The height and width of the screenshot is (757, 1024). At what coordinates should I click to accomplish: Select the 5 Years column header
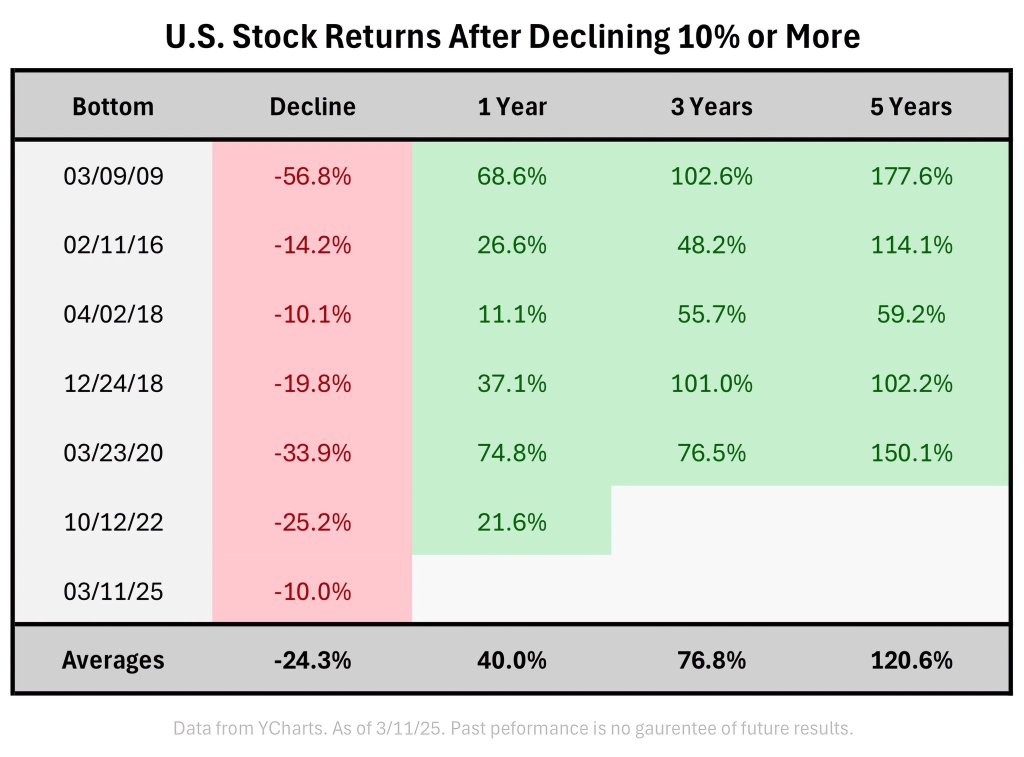[911, 106]
